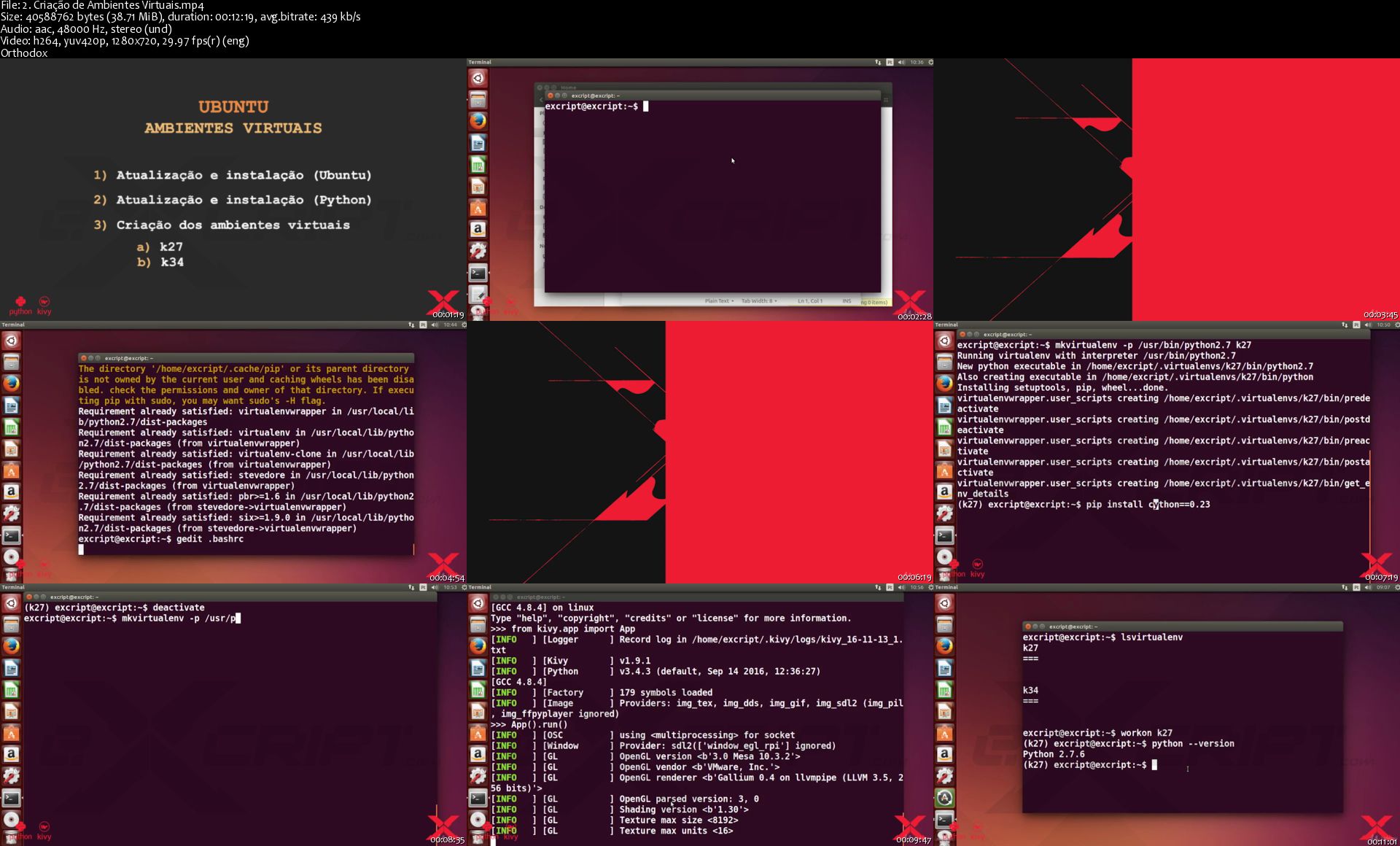Click volume indicator in 00:02:28 frame top panel
Screen dimensions: 1400x846
click(901, 62)
